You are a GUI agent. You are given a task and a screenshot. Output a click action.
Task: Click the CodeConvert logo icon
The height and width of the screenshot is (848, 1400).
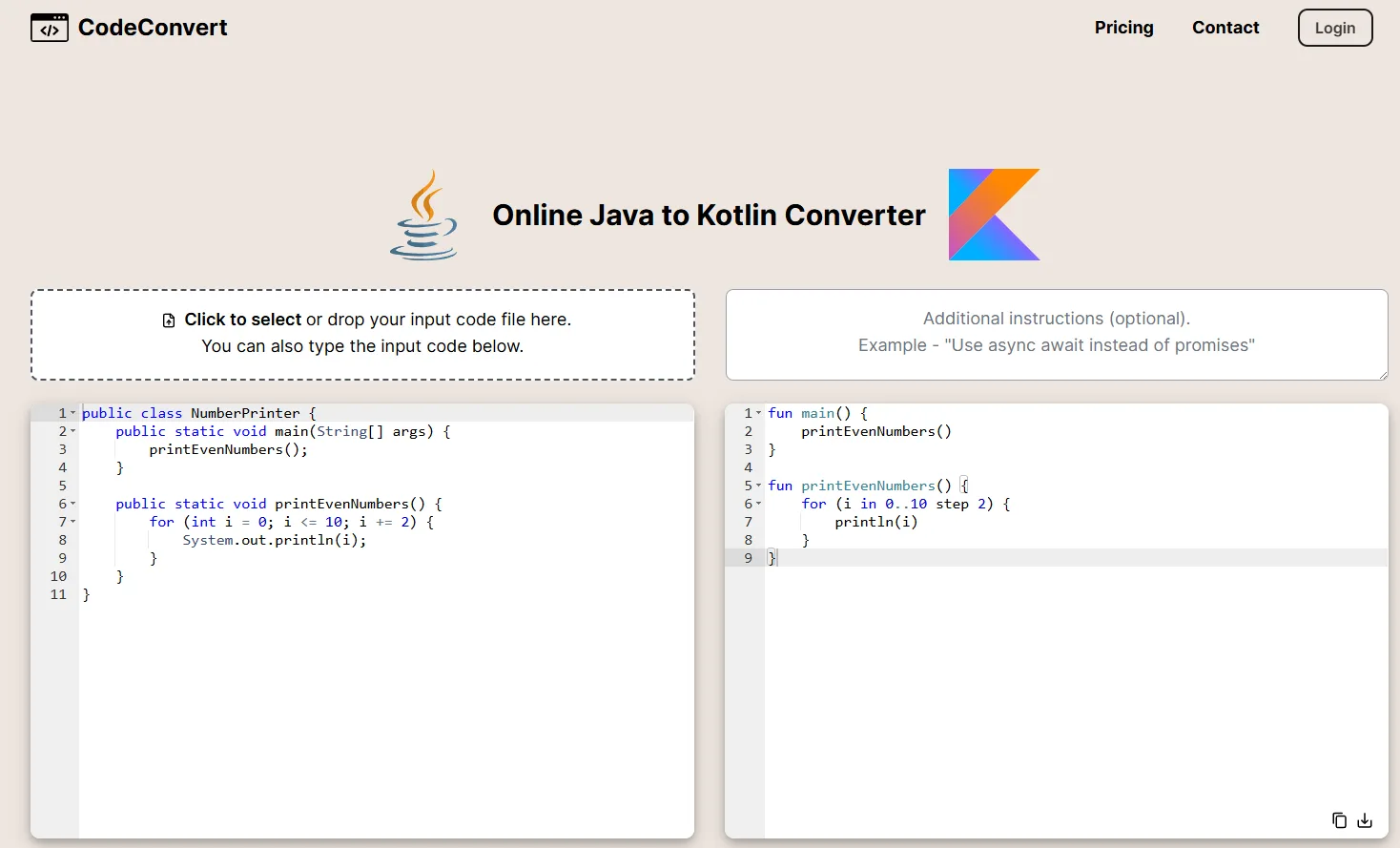tap(50, 28)
